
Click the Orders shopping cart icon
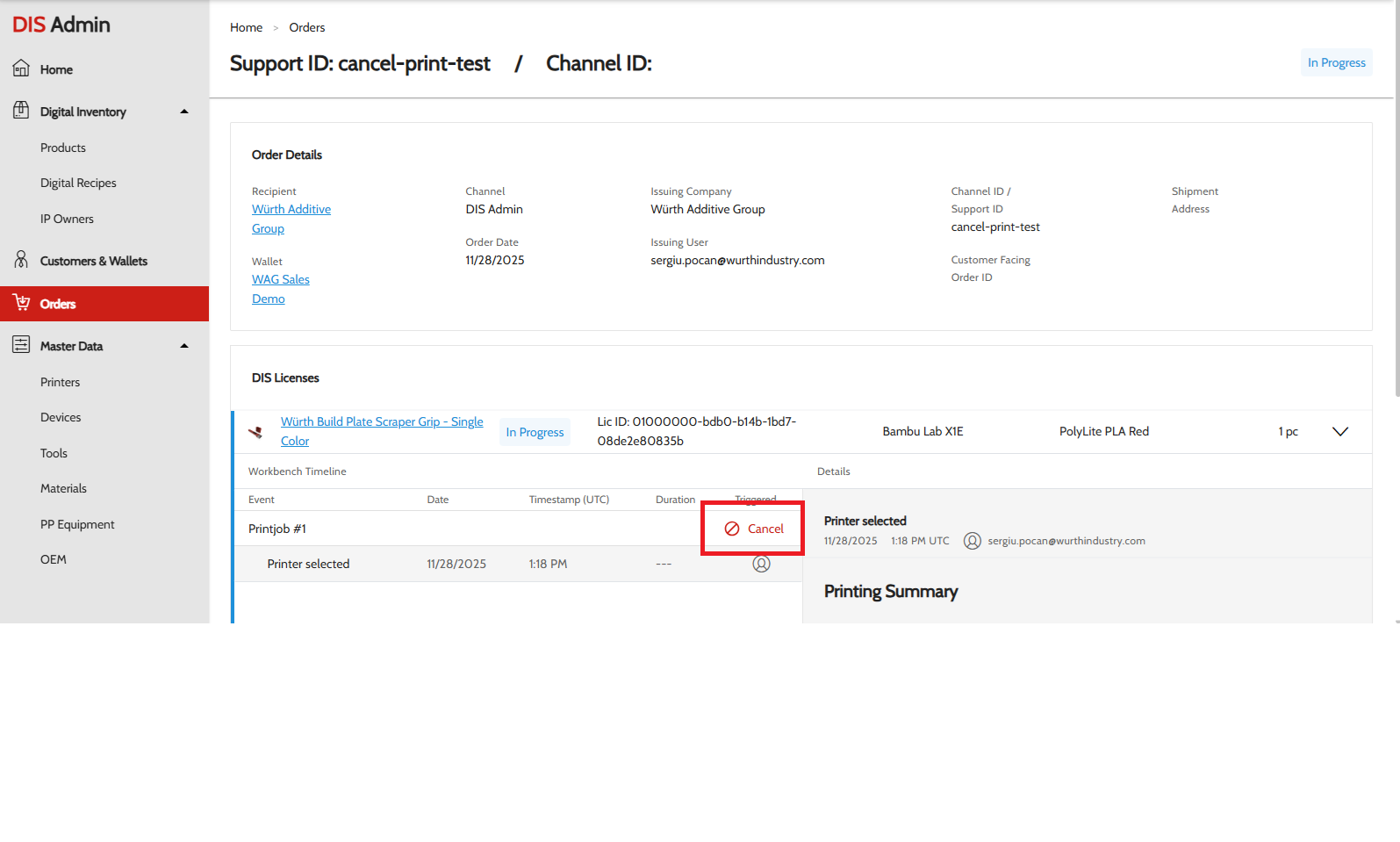pyautogui.click(x=21, y=303)
